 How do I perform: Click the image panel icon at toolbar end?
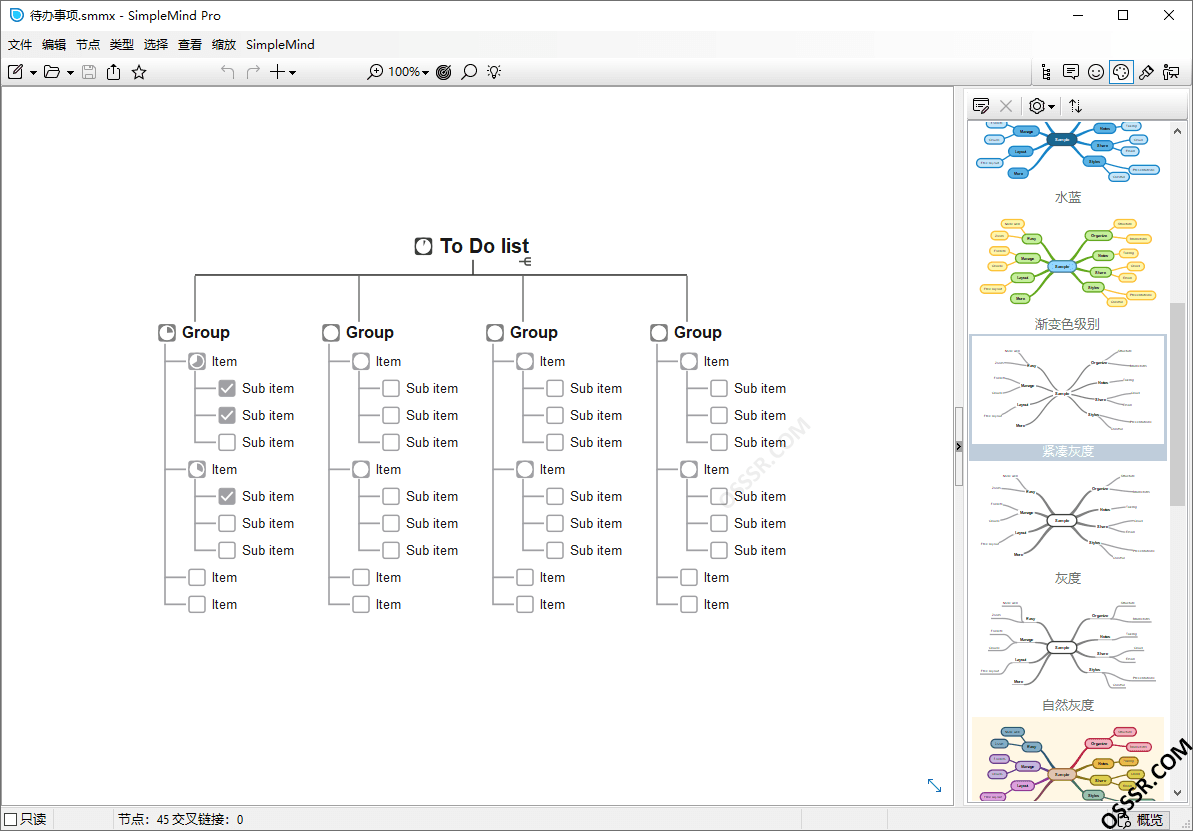1171,72
